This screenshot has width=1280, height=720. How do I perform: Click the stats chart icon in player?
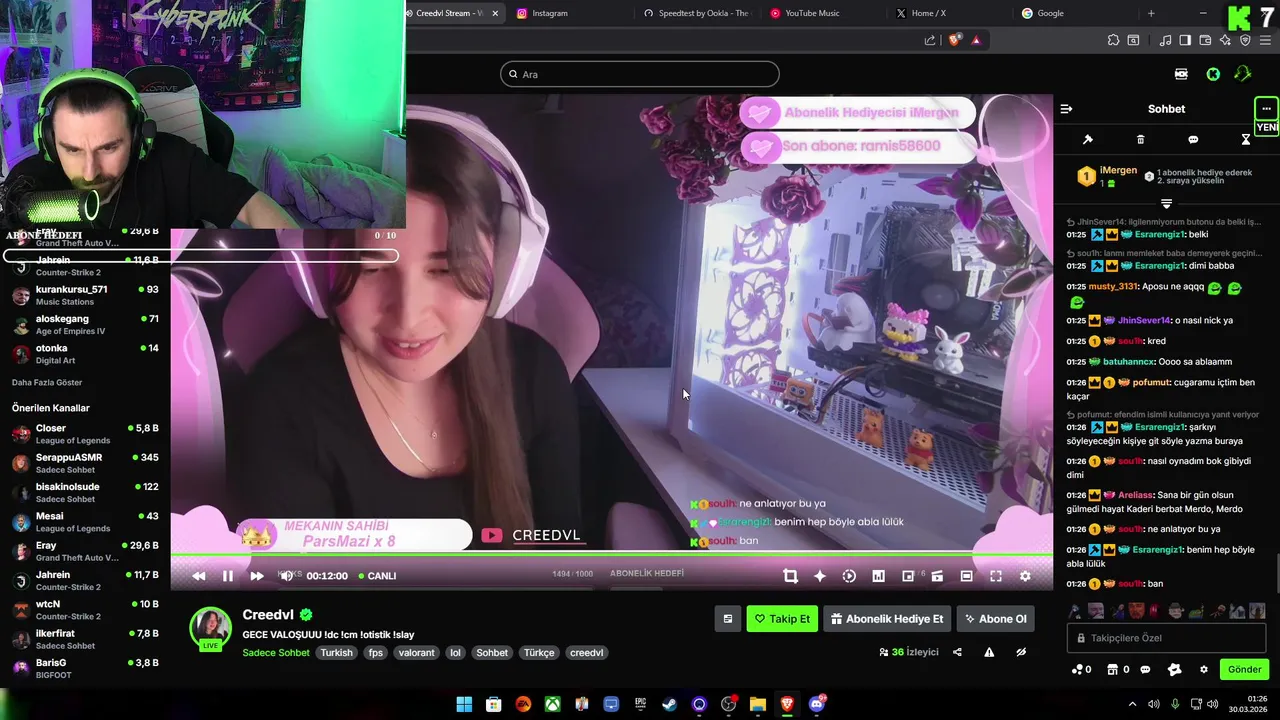click(878, 576)
